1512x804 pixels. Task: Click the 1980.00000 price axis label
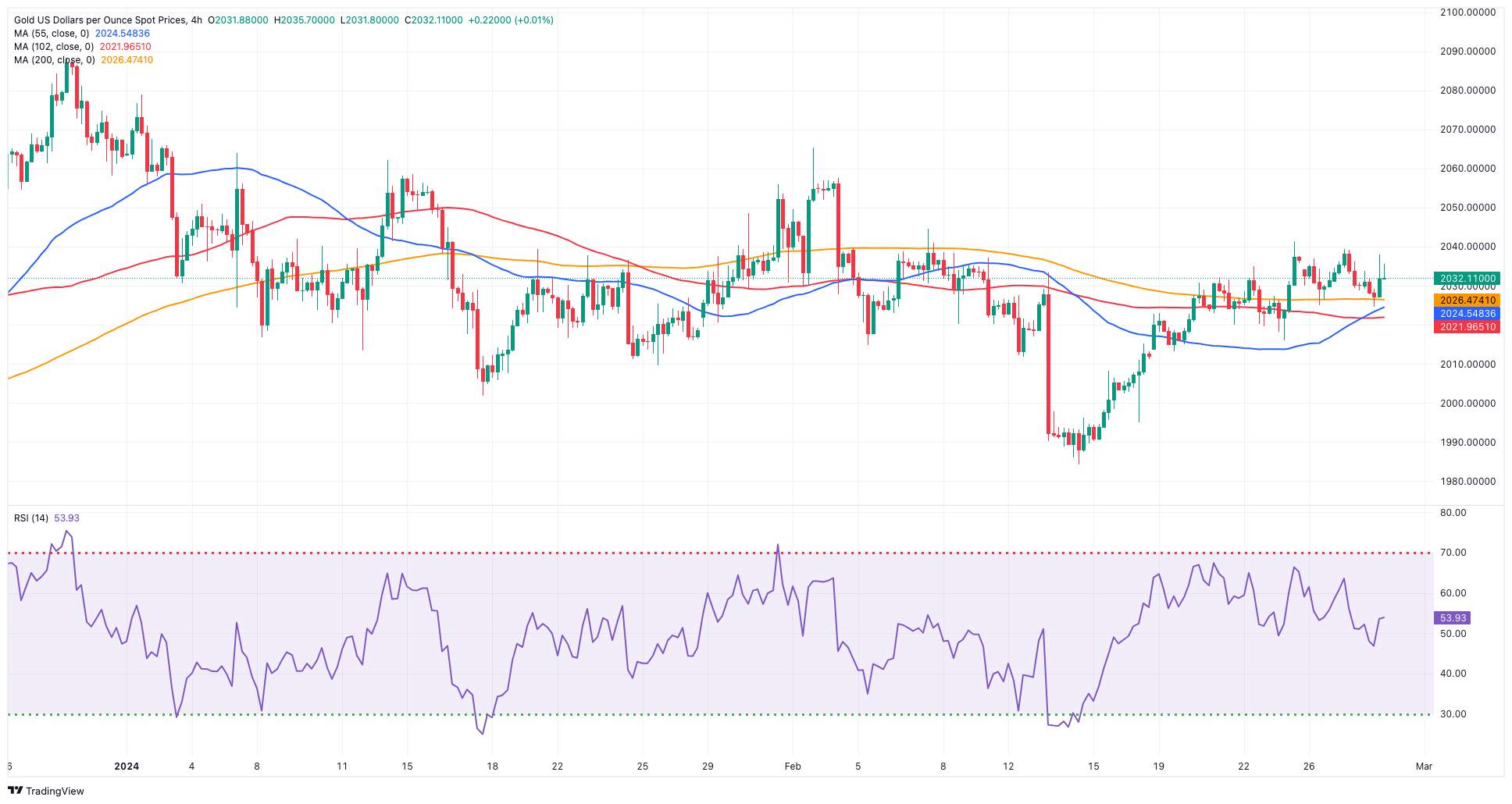(x=1467, y=482)
